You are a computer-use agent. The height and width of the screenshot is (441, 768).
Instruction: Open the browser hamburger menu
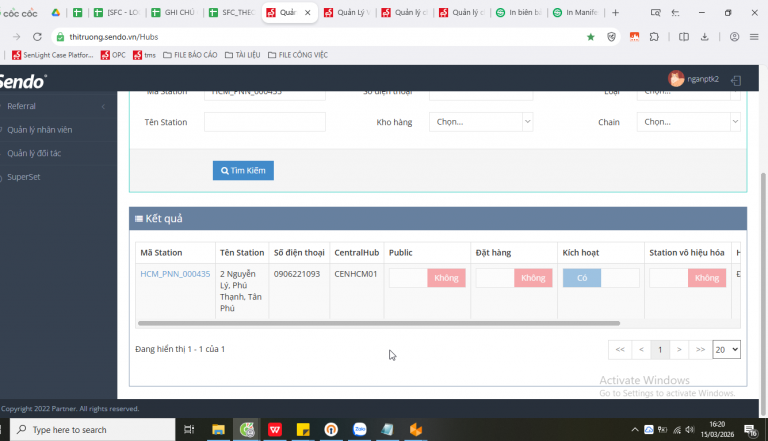point(754,37)
